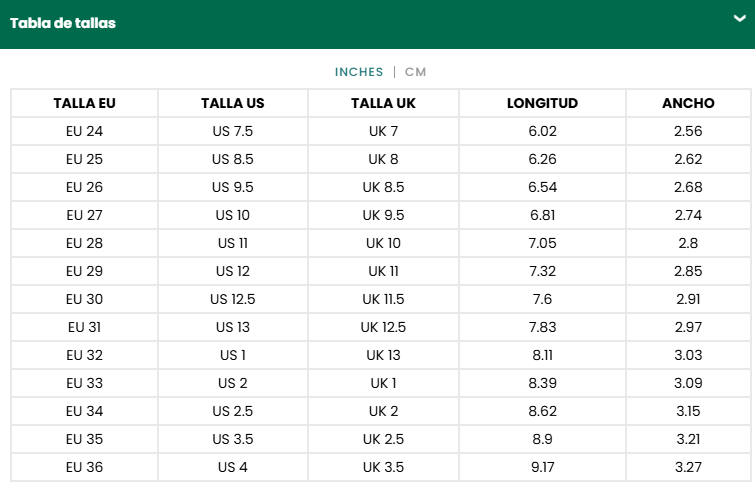This screenshot has height=487, width=755.
Task: Select the EU 36 size cell
Action: pyautogui.click(x=85, y=467)
